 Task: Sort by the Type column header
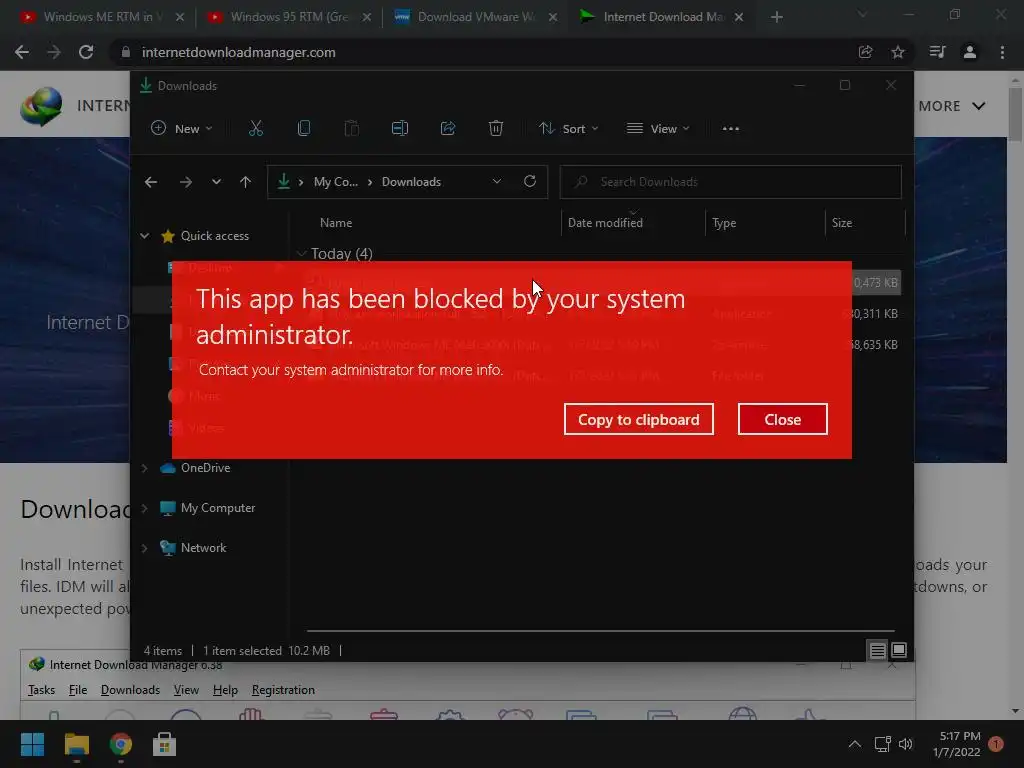pyautogui.click(x=724, y=223)
